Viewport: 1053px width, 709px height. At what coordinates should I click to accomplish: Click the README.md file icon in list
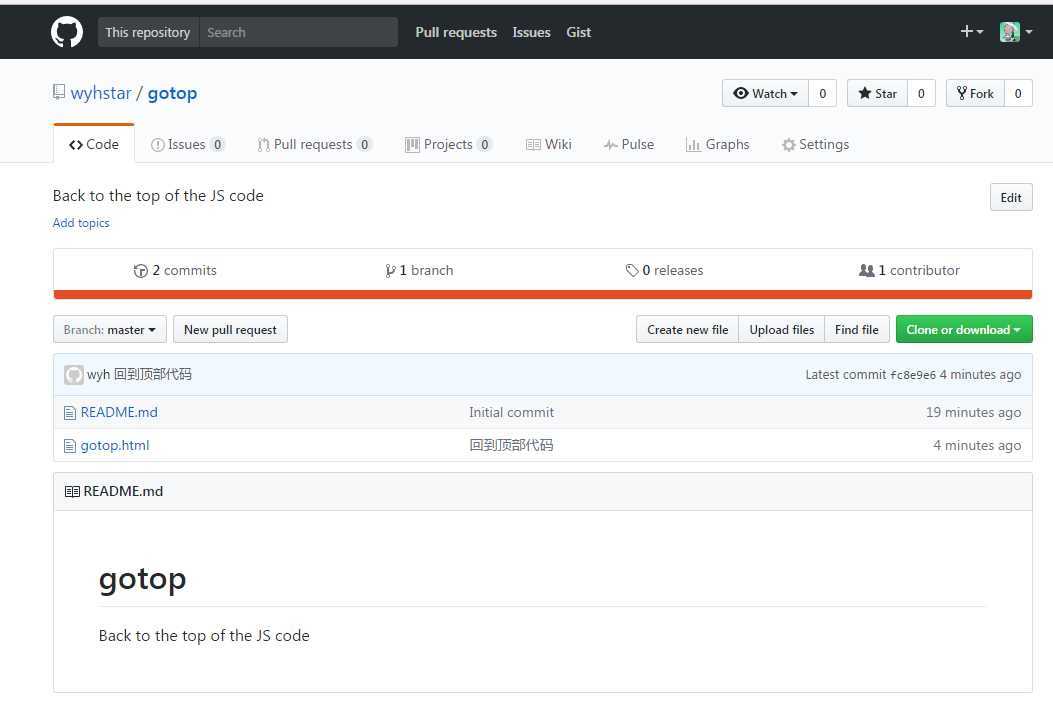(x=70, y=413)
